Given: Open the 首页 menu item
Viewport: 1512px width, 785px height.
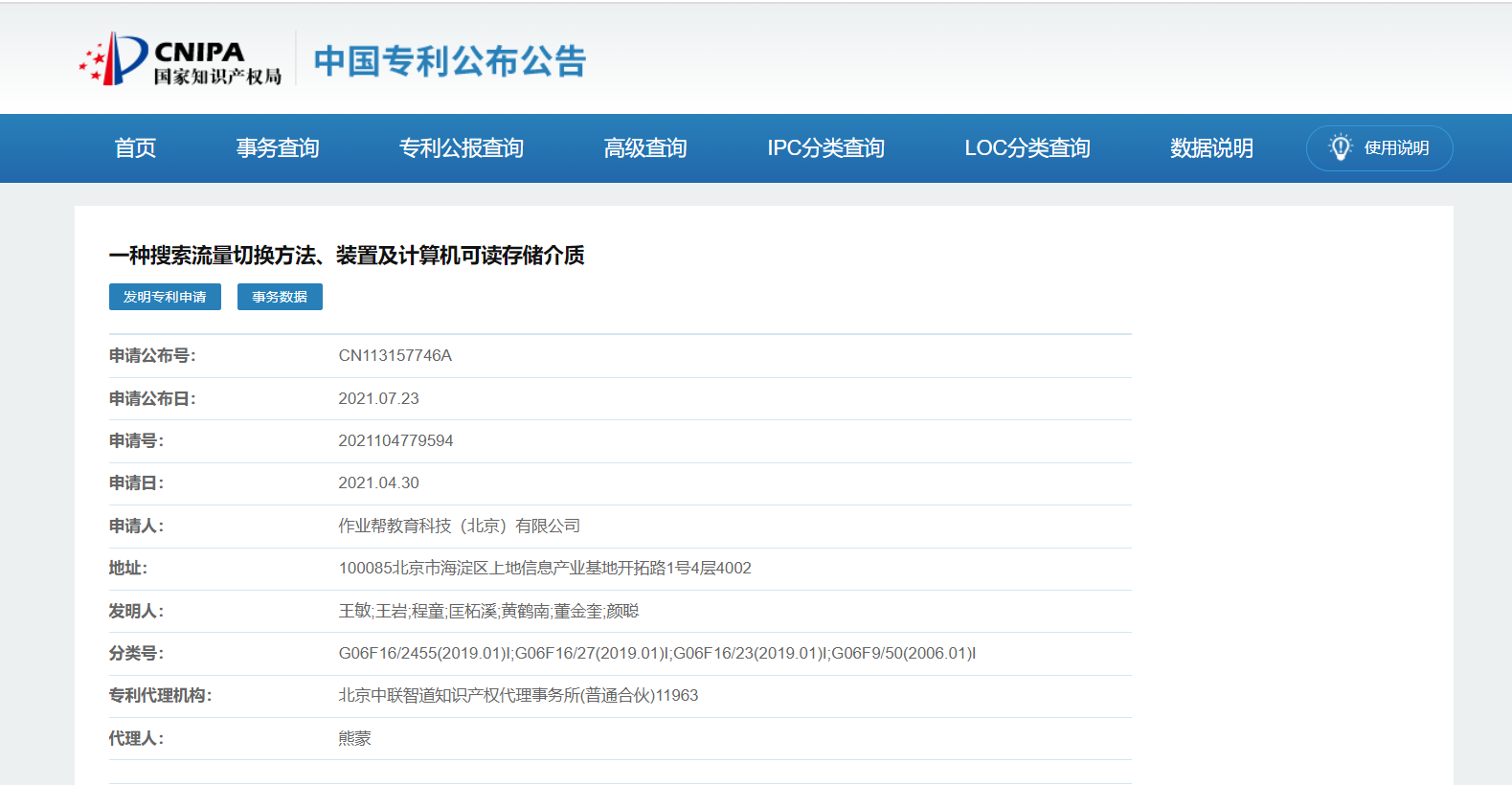Looking at the screenshot, I should 135,148.
